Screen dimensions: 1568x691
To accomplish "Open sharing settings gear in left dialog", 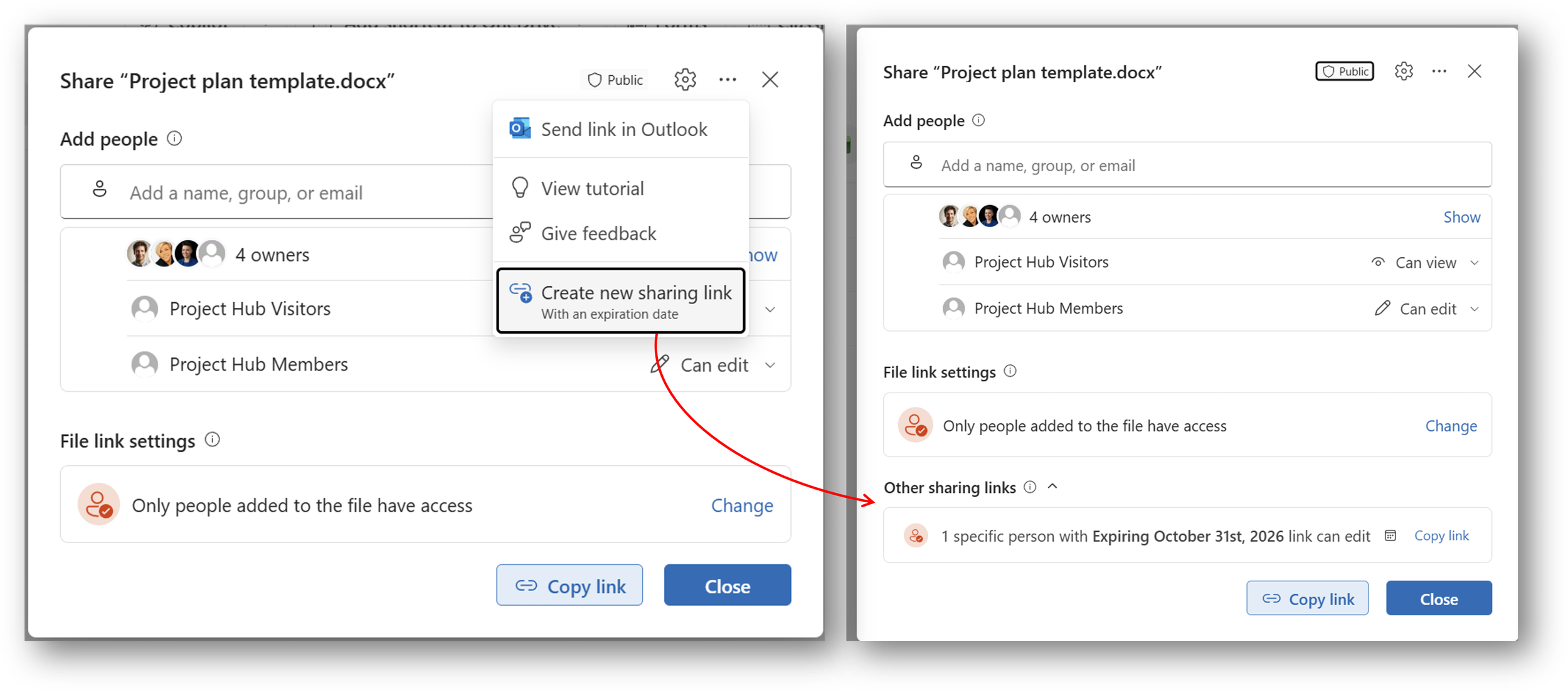I will coord(685,80).
